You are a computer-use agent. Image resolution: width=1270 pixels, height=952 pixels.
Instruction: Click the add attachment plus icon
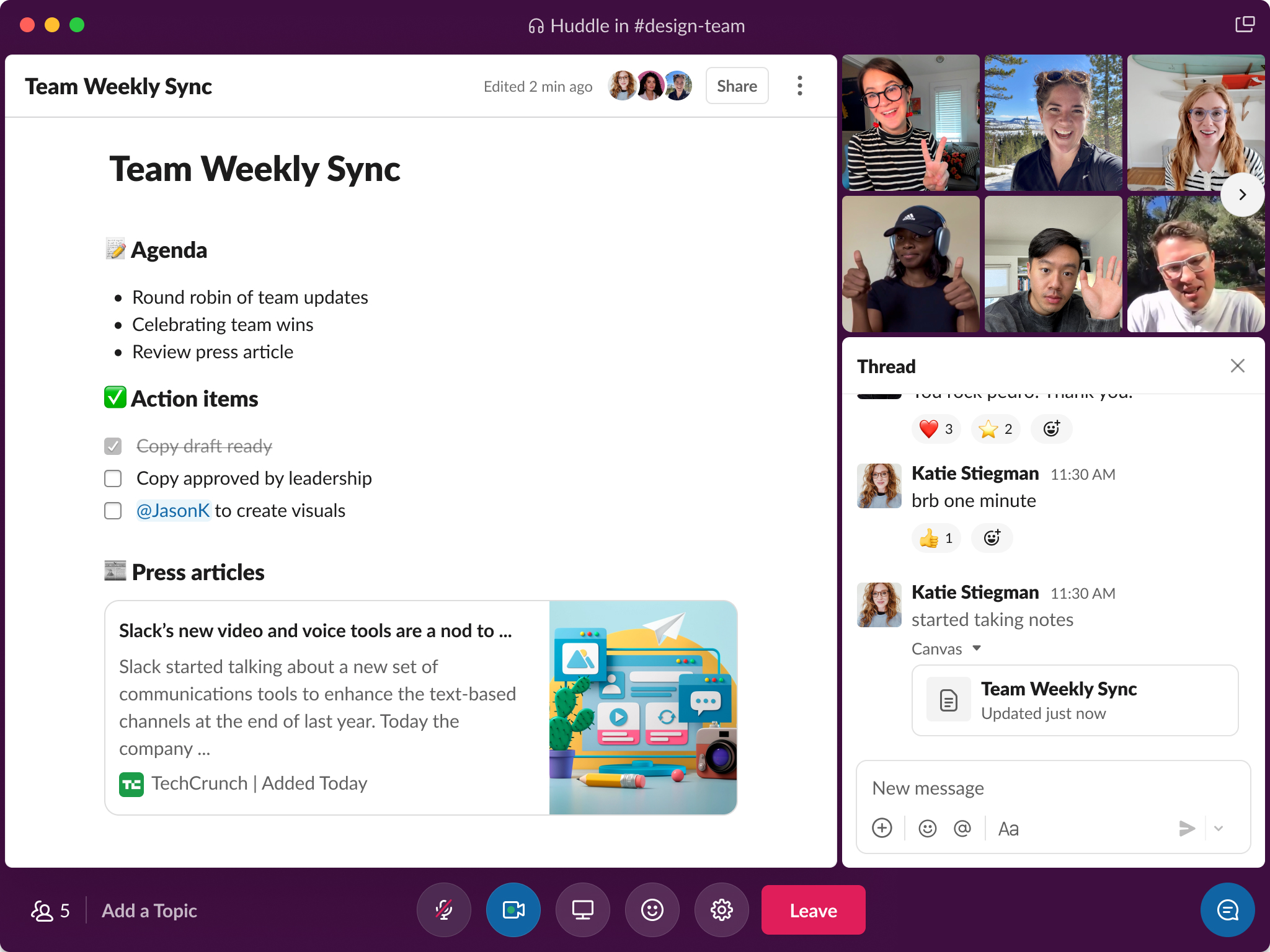coord(883,828)
